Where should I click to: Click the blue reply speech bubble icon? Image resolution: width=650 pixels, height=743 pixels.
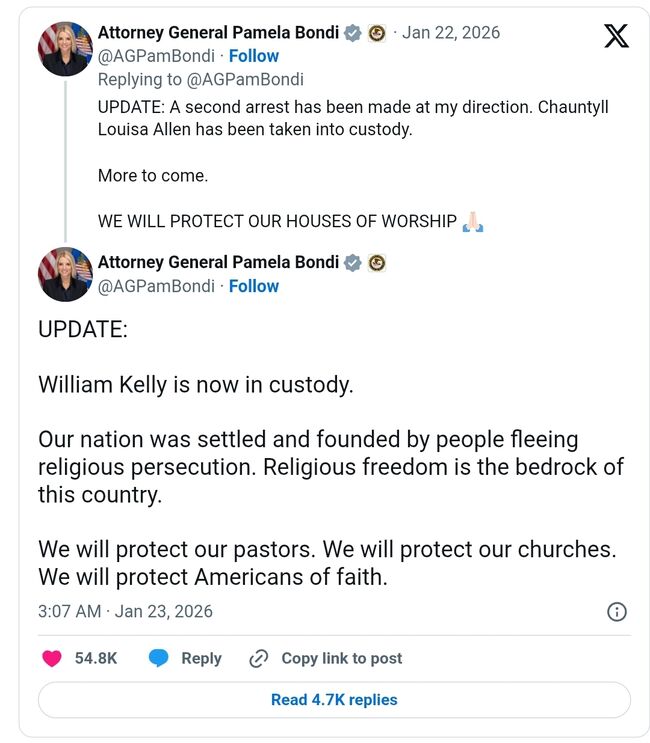tap(159, 658)
